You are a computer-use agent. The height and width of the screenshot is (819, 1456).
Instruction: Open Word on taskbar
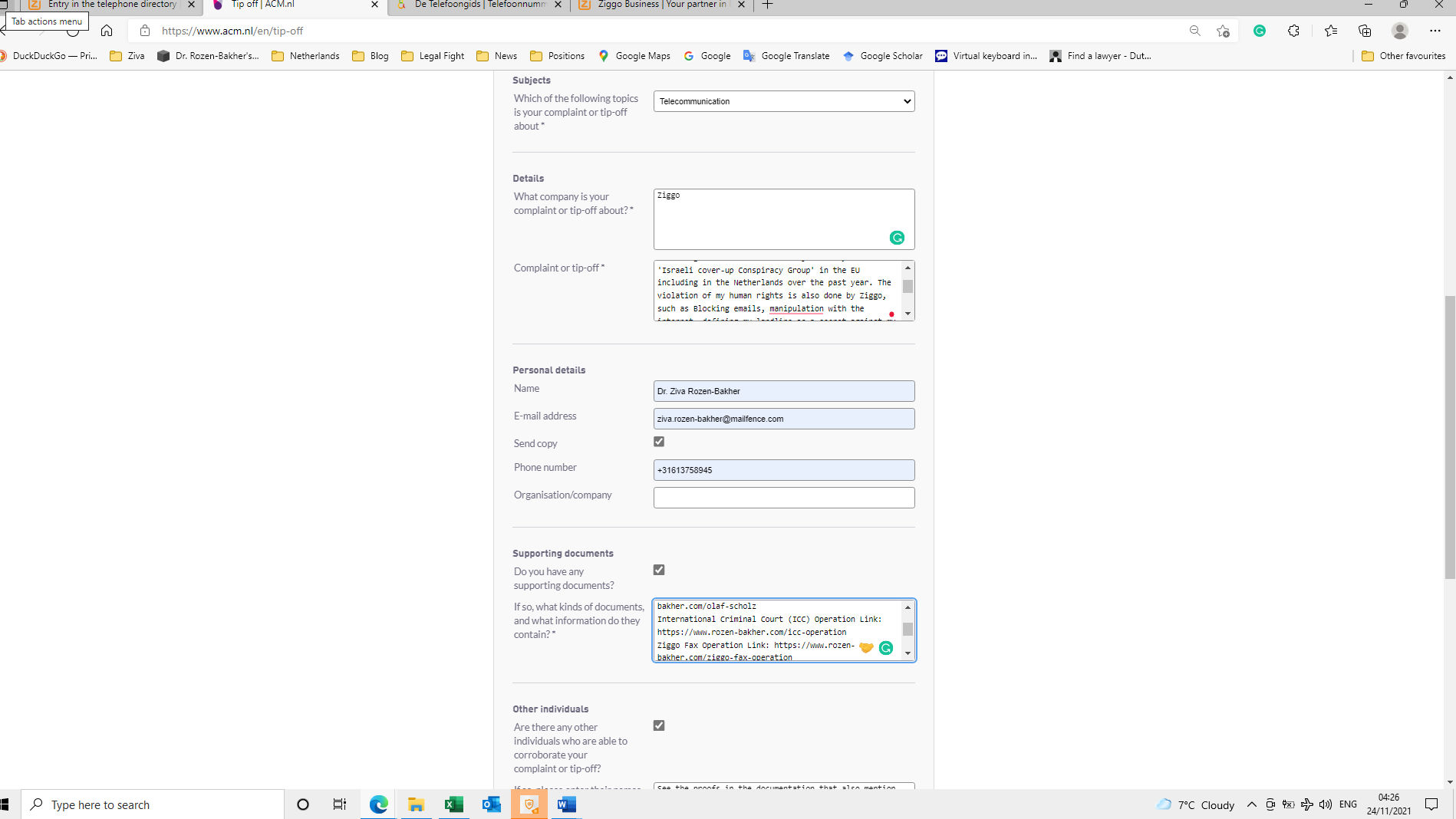[x=566, y=804]
